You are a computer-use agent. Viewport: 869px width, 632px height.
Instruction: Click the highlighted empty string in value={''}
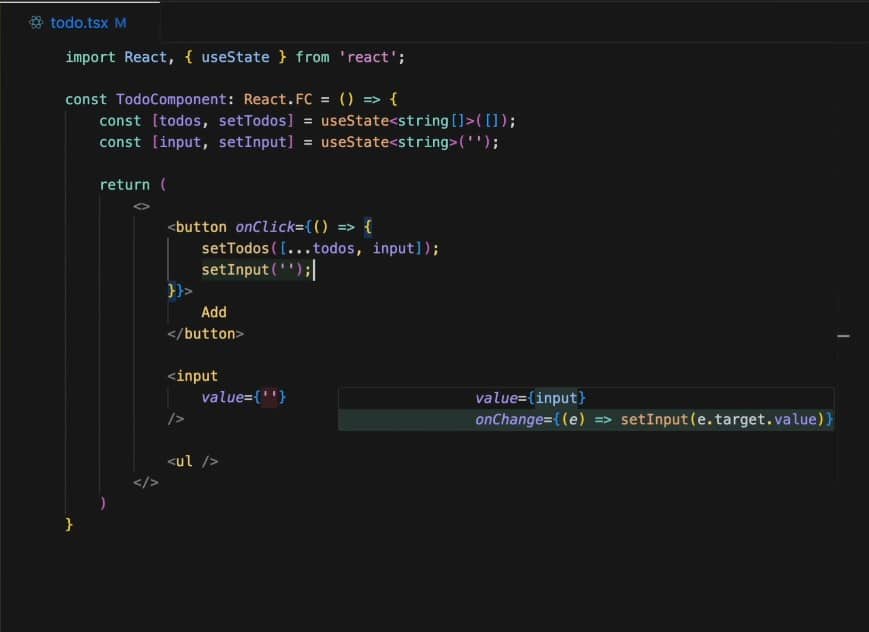270,398
